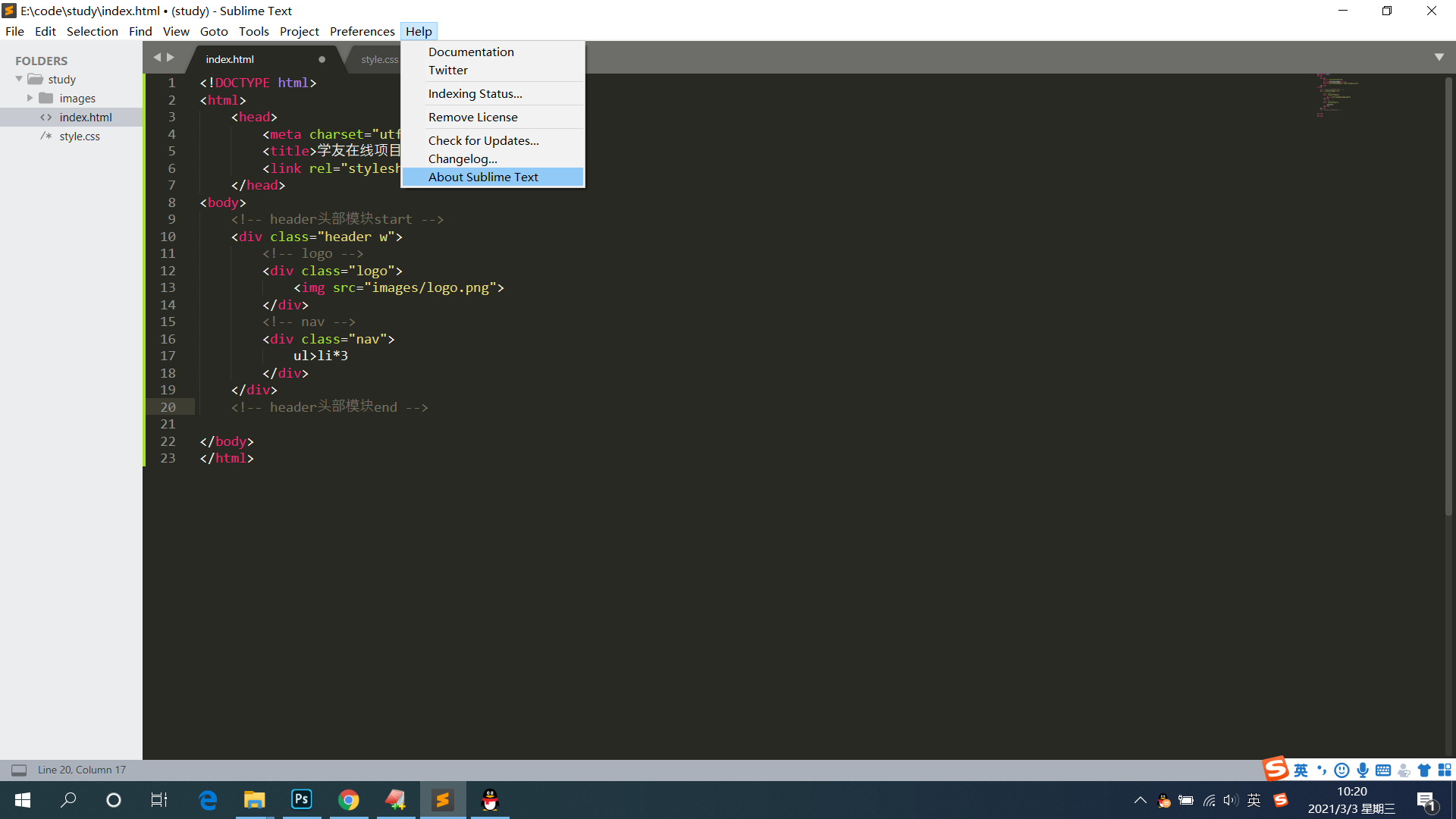1456x819 pixels.
Task: Open the Goto menu
Action: click(x=213, y=31)
